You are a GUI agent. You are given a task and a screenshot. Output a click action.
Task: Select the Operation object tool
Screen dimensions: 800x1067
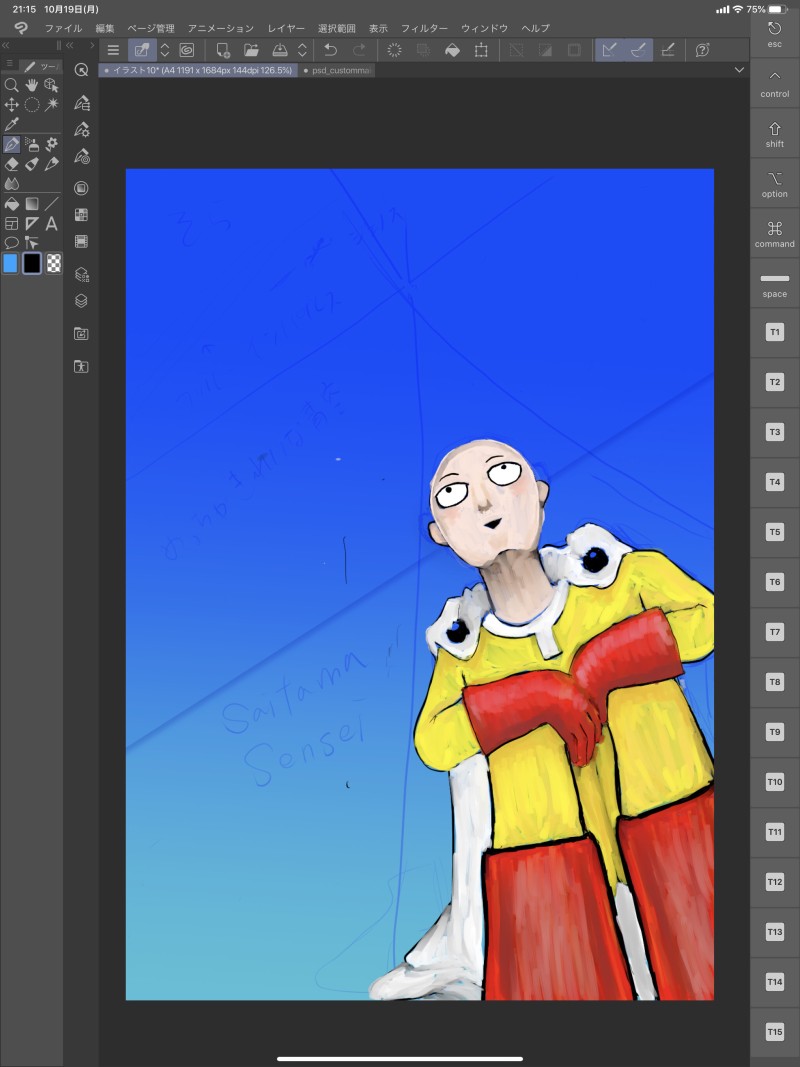coord(51,85)
